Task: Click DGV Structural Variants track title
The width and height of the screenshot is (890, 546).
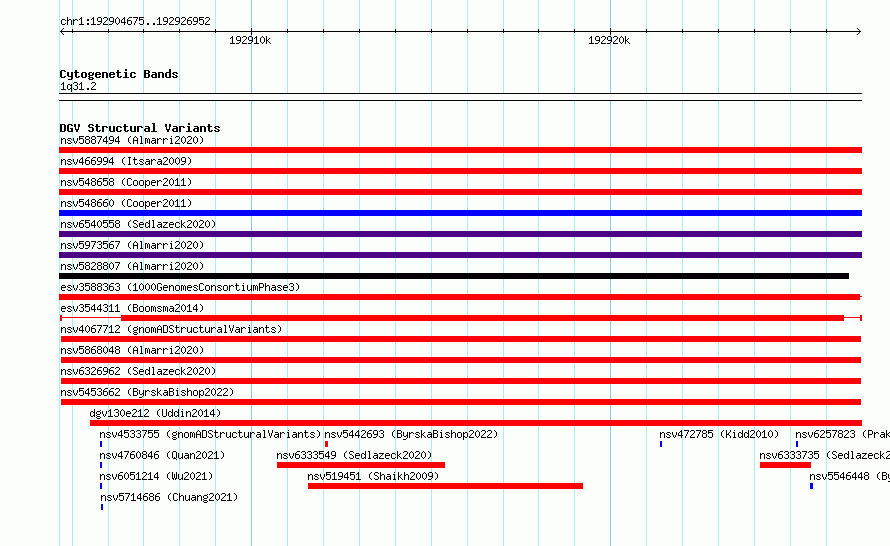Action: (140, 128)
